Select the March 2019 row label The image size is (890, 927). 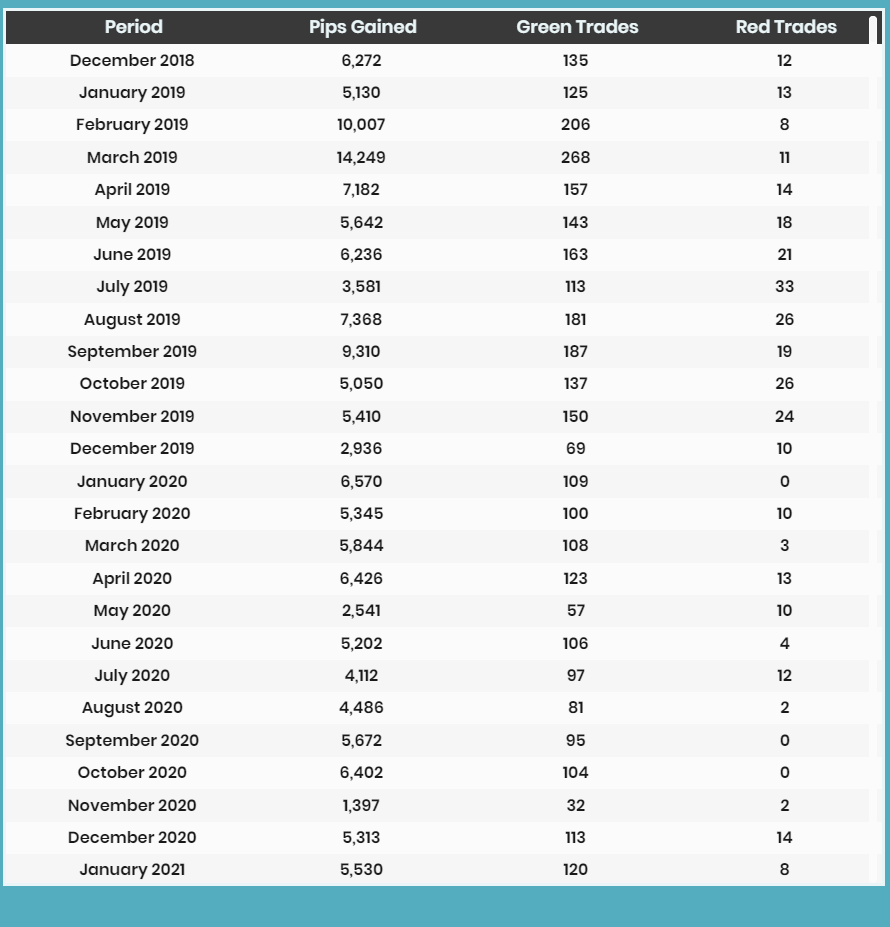(132, 157)
